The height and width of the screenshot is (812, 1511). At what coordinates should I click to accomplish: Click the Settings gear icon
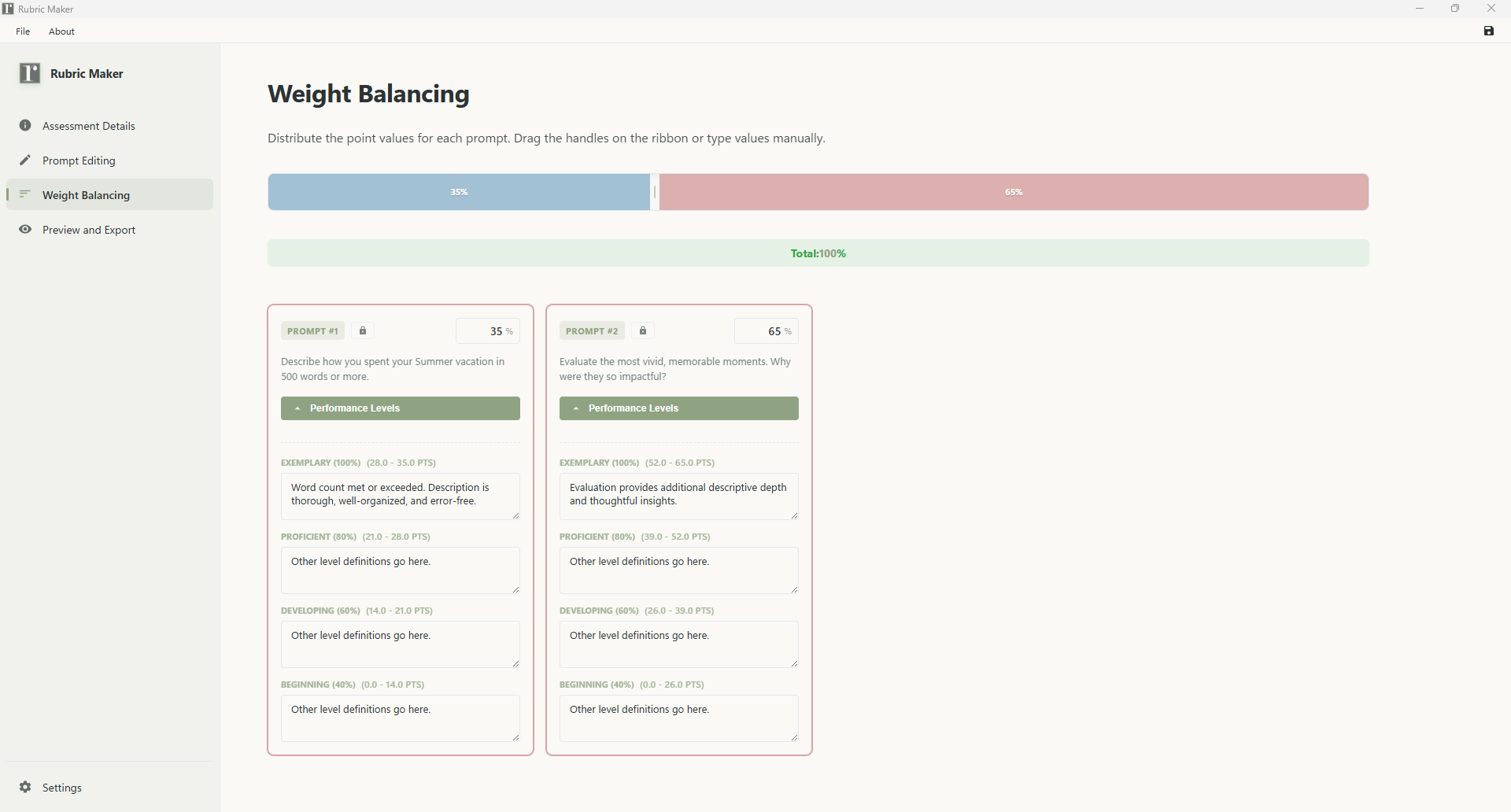[25, 787]
